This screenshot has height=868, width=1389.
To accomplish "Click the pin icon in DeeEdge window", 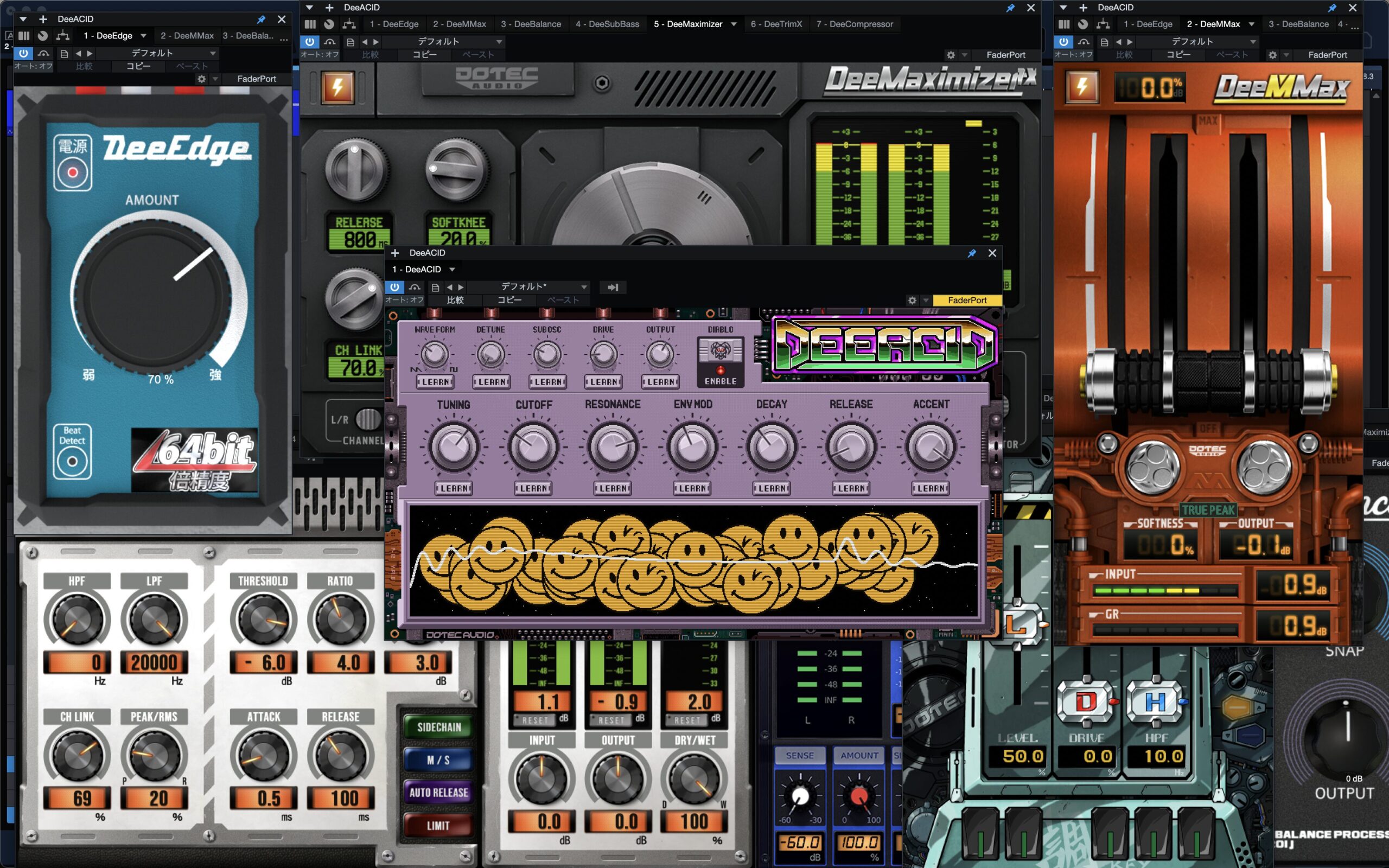I will 260,19.
